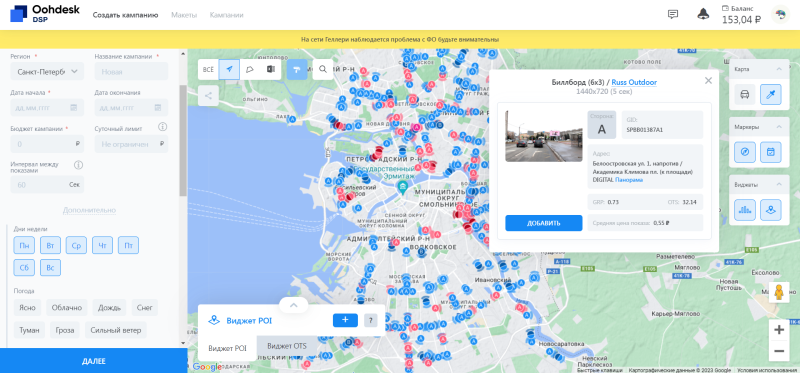The width and height of the screenshot is (800, 373).
Task: Add a POI widget with plus button
Action: (x=345, y=320)
